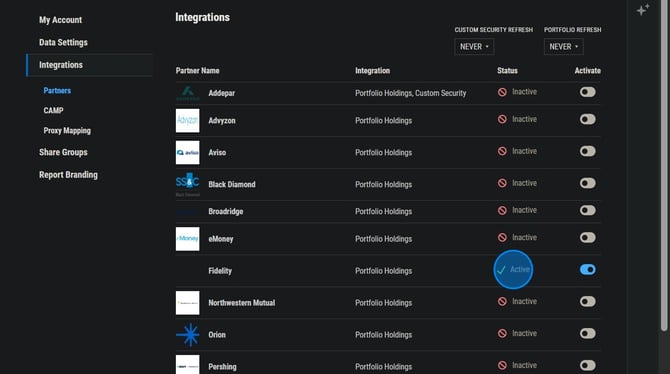
Task: Click the Addepar partner logo
Action: coord(188,93)
